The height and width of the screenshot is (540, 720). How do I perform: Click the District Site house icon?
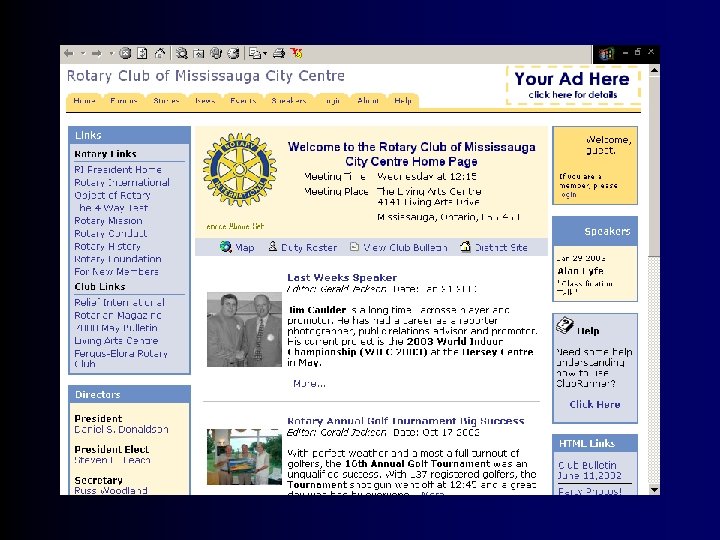465,247
